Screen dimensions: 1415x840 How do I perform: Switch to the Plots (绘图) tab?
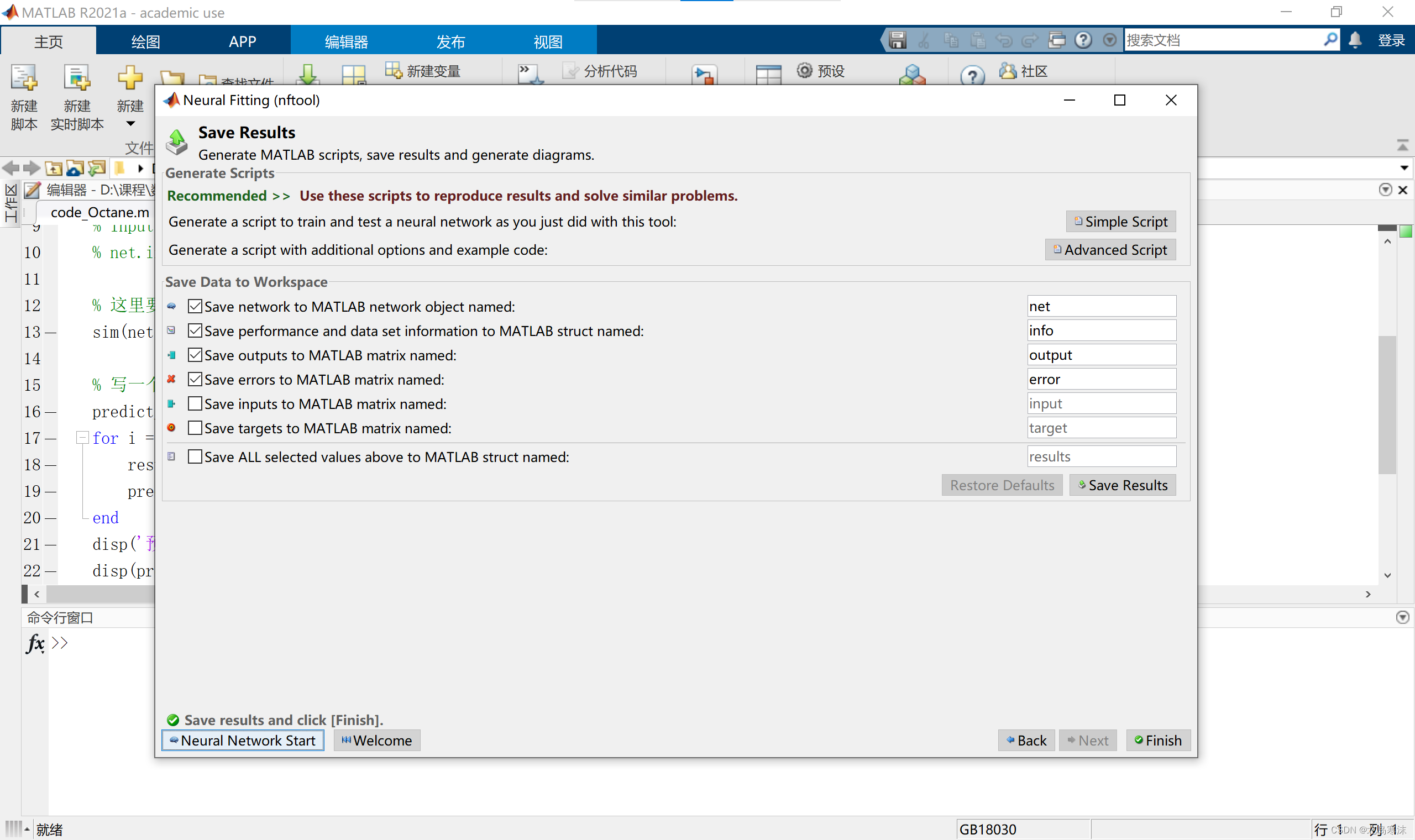(x=145, y=41)
